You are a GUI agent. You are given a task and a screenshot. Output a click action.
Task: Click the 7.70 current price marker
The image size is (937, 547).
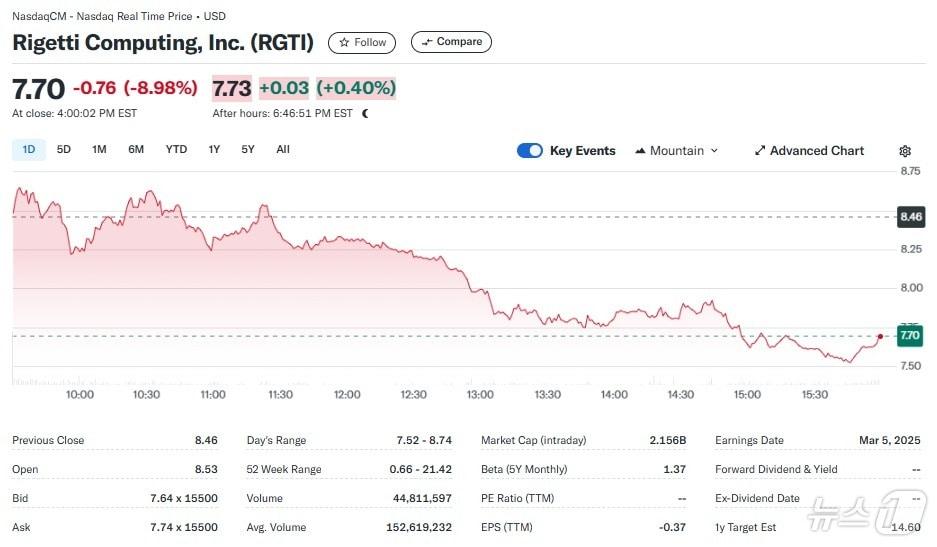click(910, 337)
